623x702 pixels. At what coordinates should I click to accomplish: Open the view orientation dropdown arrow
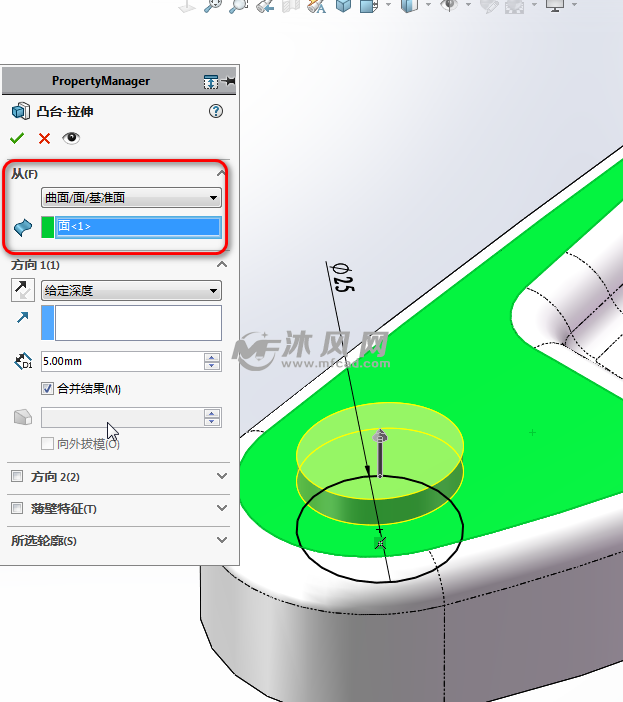pyautogui.click(x=388, y=4)
